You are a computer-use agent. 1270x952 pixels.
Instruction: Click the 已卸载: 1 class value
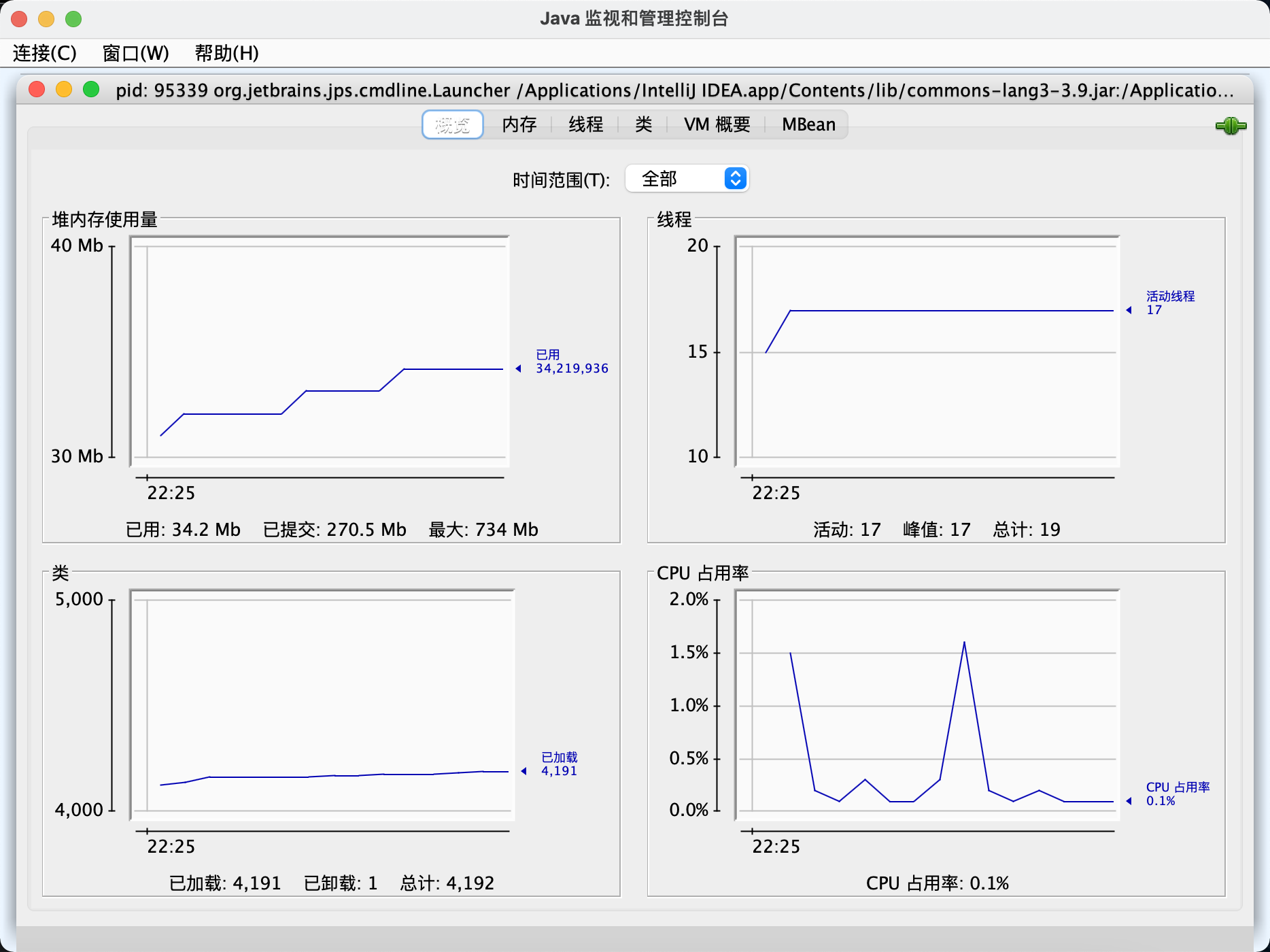(x=341, y=883)
